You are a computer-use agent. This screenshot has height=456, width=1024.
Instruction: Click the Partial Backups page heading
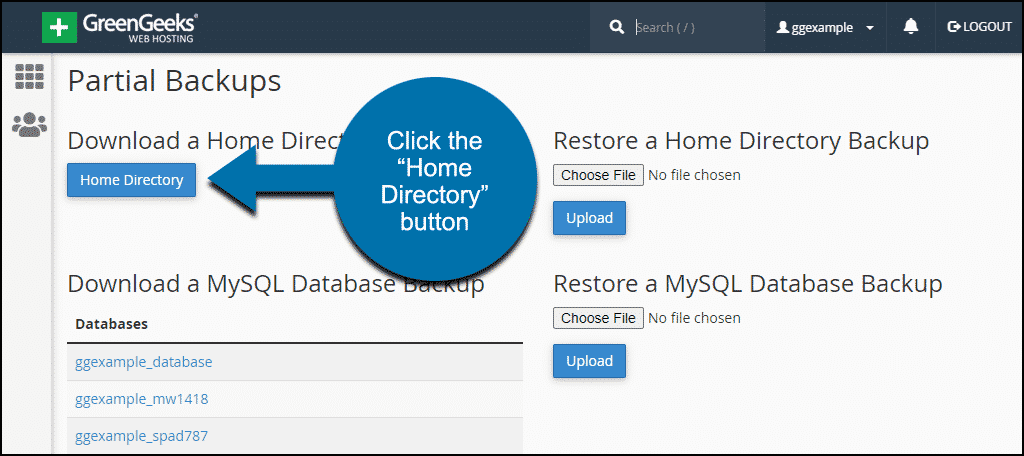174,81
